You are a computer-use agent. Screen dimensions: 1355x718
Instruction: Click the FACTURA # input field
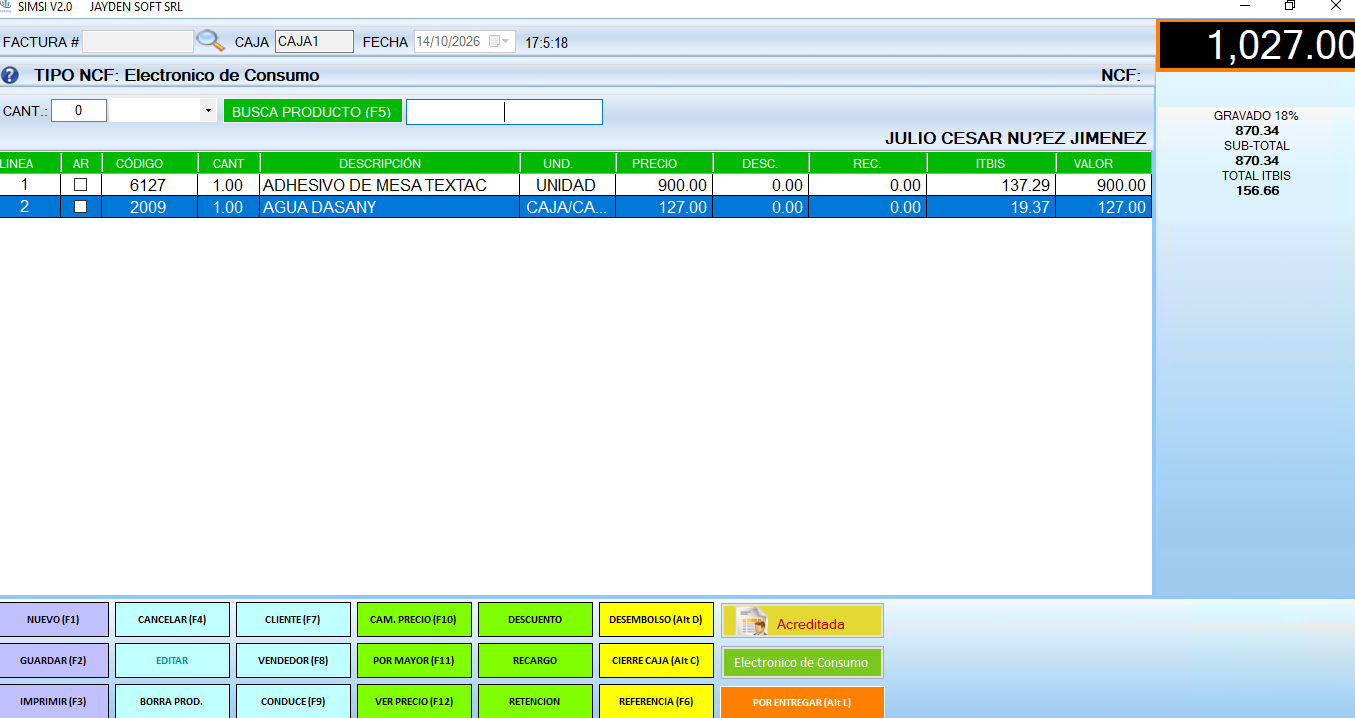[138, 42]
